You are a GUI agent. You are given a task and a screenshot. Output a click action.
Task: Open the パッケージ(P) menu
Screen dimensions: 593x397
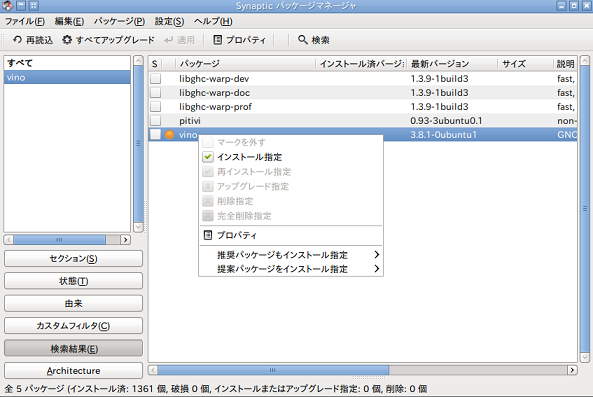pyautogui.click(x=120, y=21)
